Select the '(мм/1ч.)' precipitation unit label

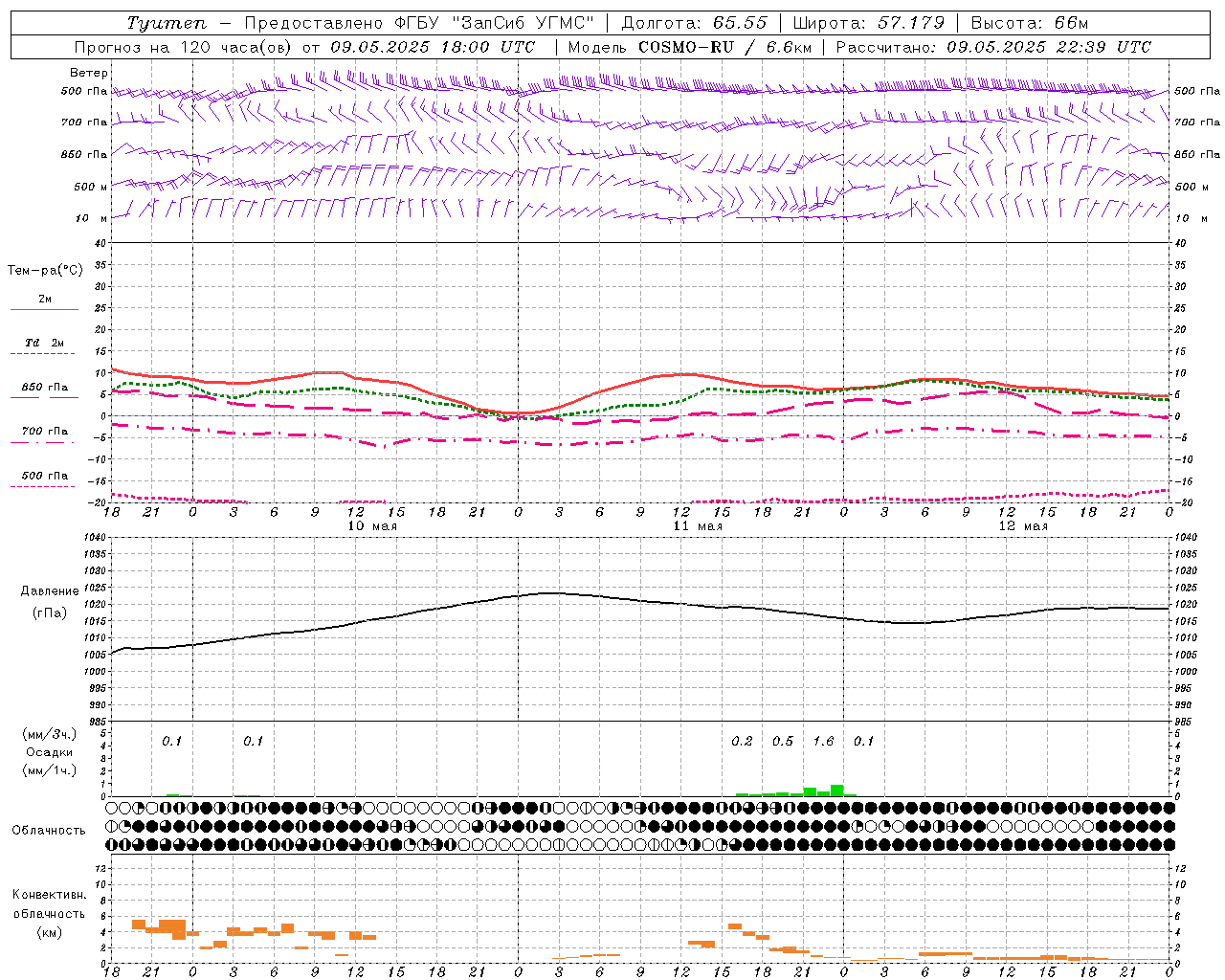click(49, 770)
